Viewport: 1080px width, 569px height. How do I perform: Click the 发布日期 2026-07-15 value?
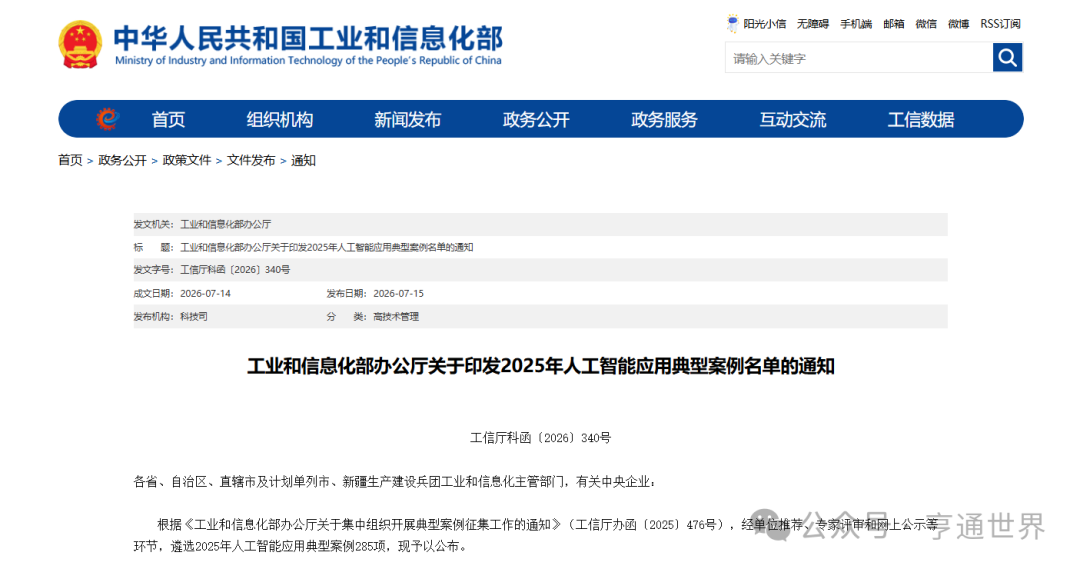click(398, 293)
